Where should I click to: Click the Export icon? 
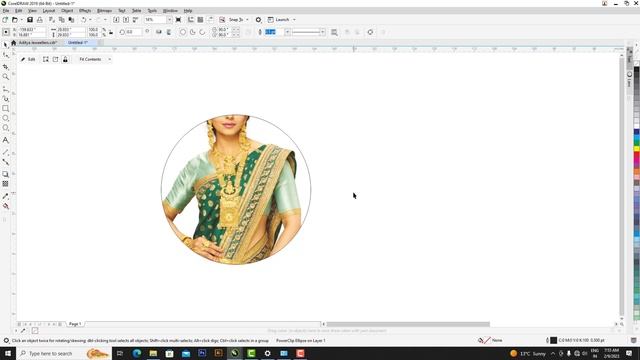click(x=126, y=20)
